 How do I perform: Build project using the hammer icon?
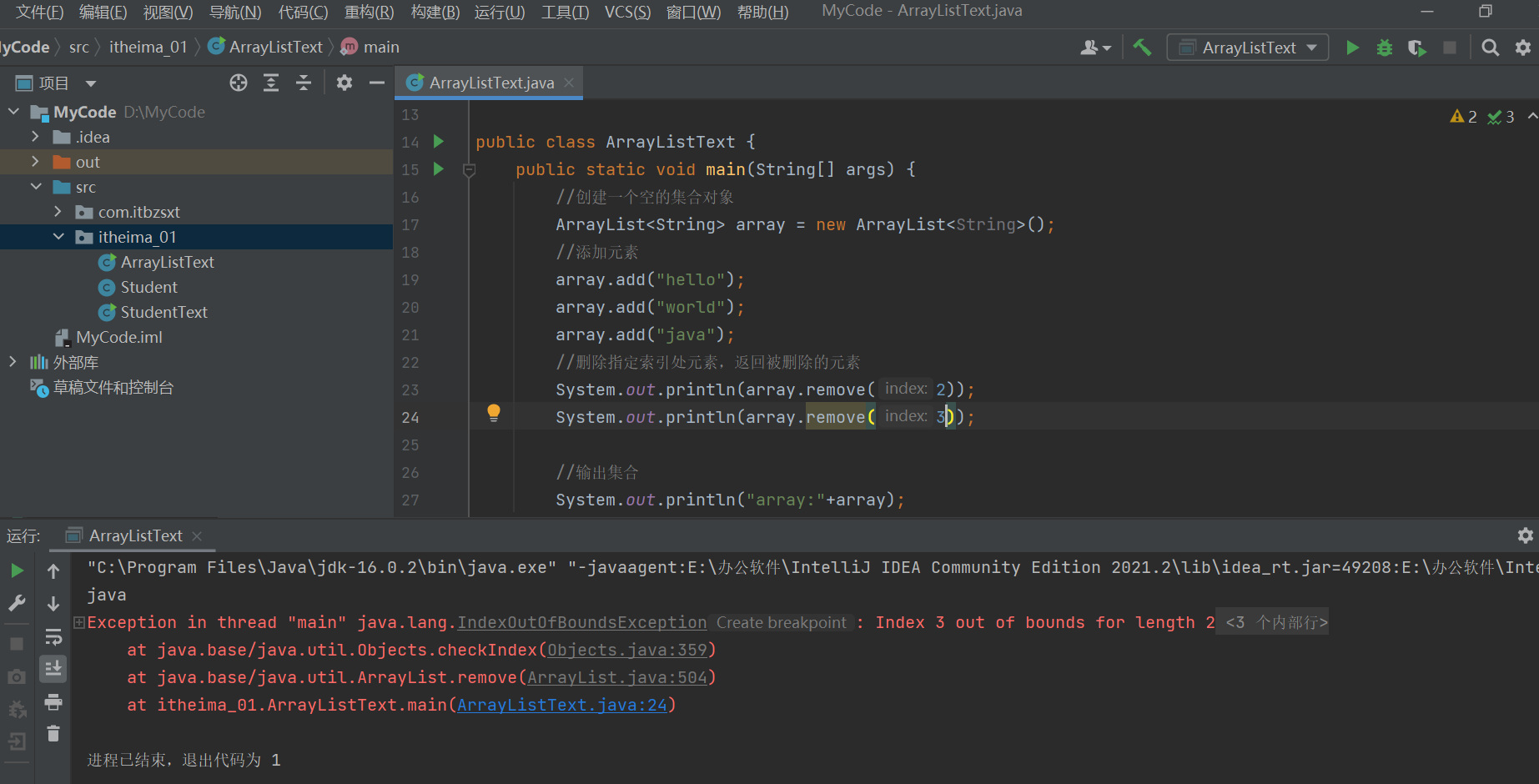[x=1142, y=48]
